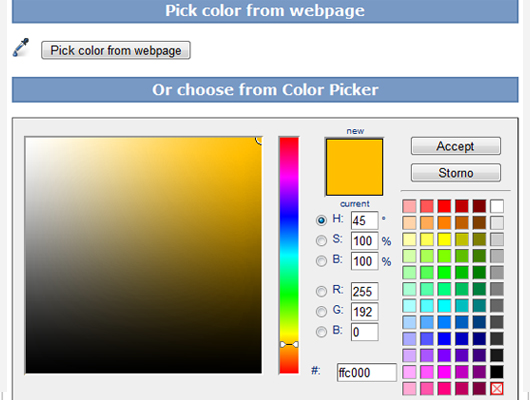530x400 pixels.
Task: Choose the bright cyan palette swatch
Action: tap(444, 306)
